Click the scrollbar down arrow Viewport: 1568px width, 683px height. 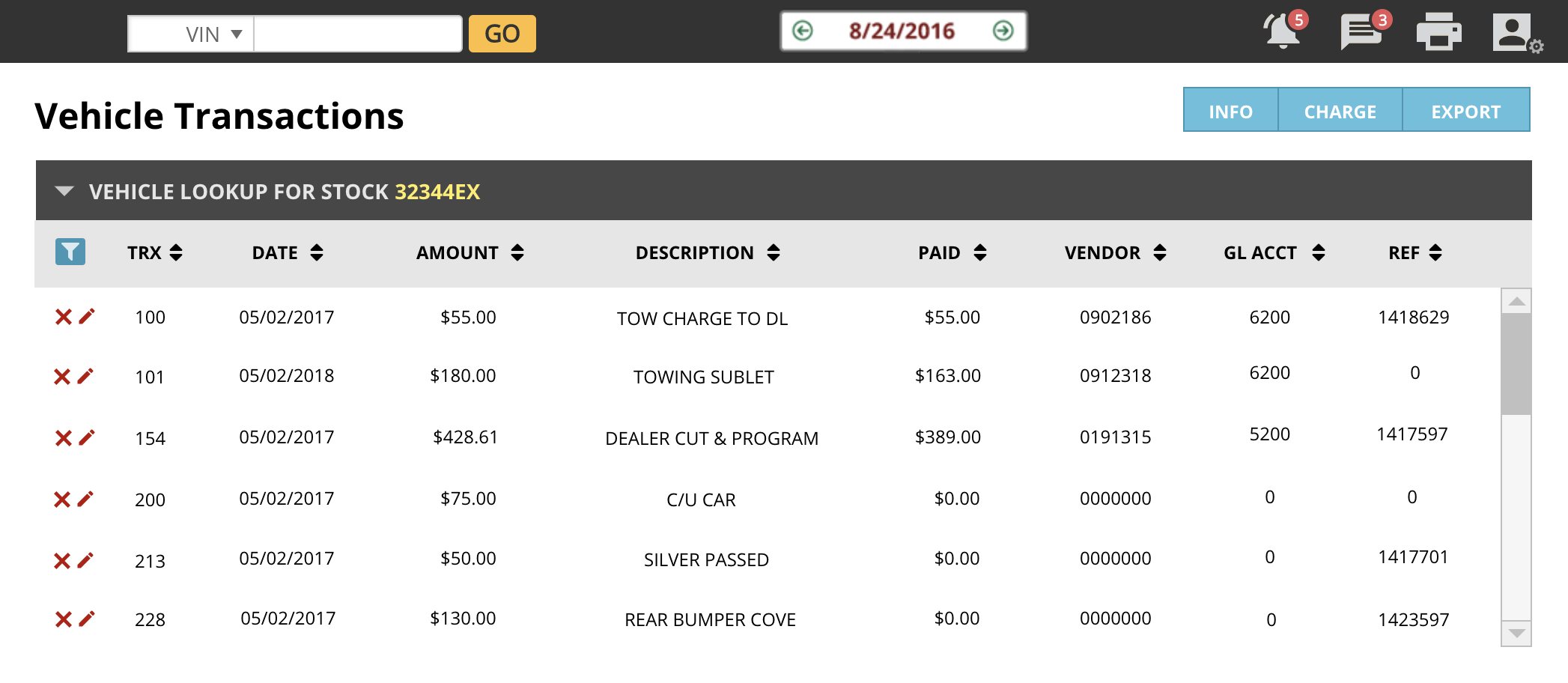point(1516,634)
